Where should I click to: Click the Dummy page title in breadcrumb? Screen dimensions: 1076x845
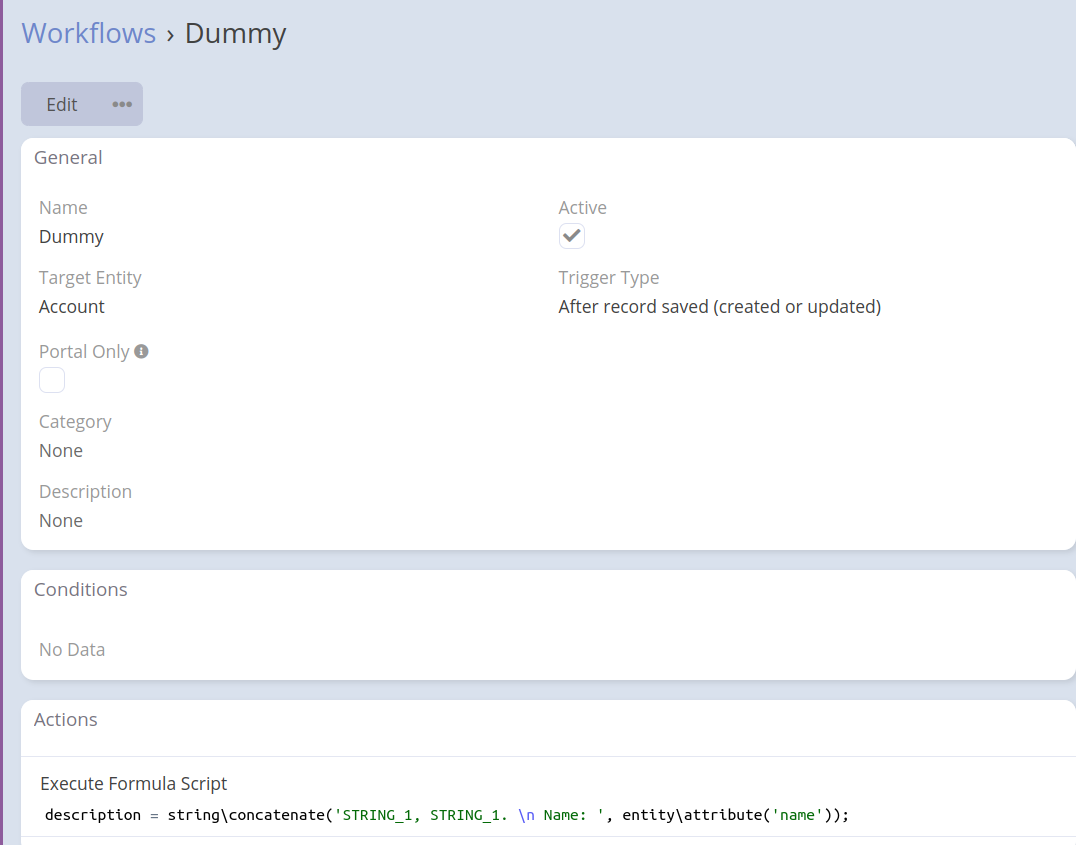click(236, 33)
